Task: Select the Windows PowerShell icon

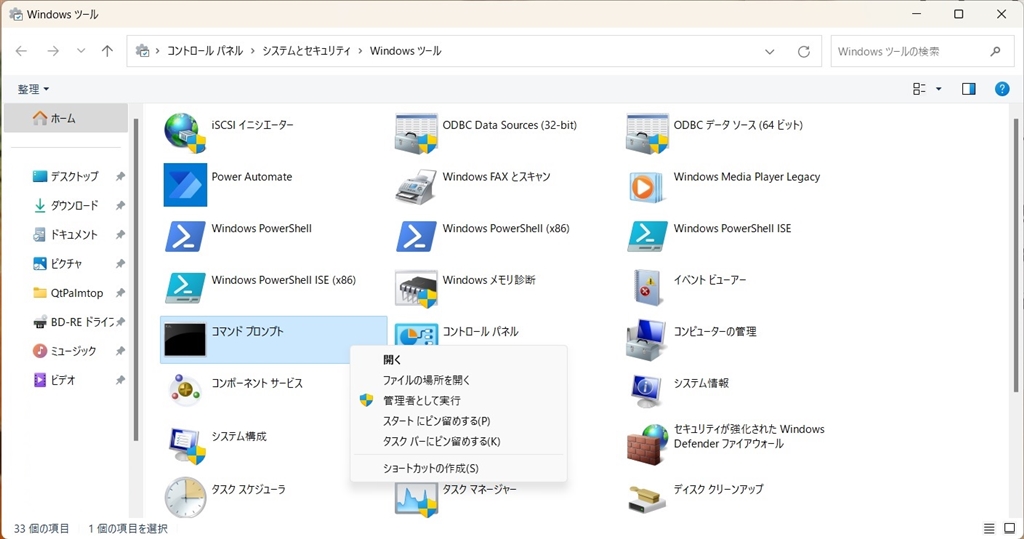Action: 185,237
